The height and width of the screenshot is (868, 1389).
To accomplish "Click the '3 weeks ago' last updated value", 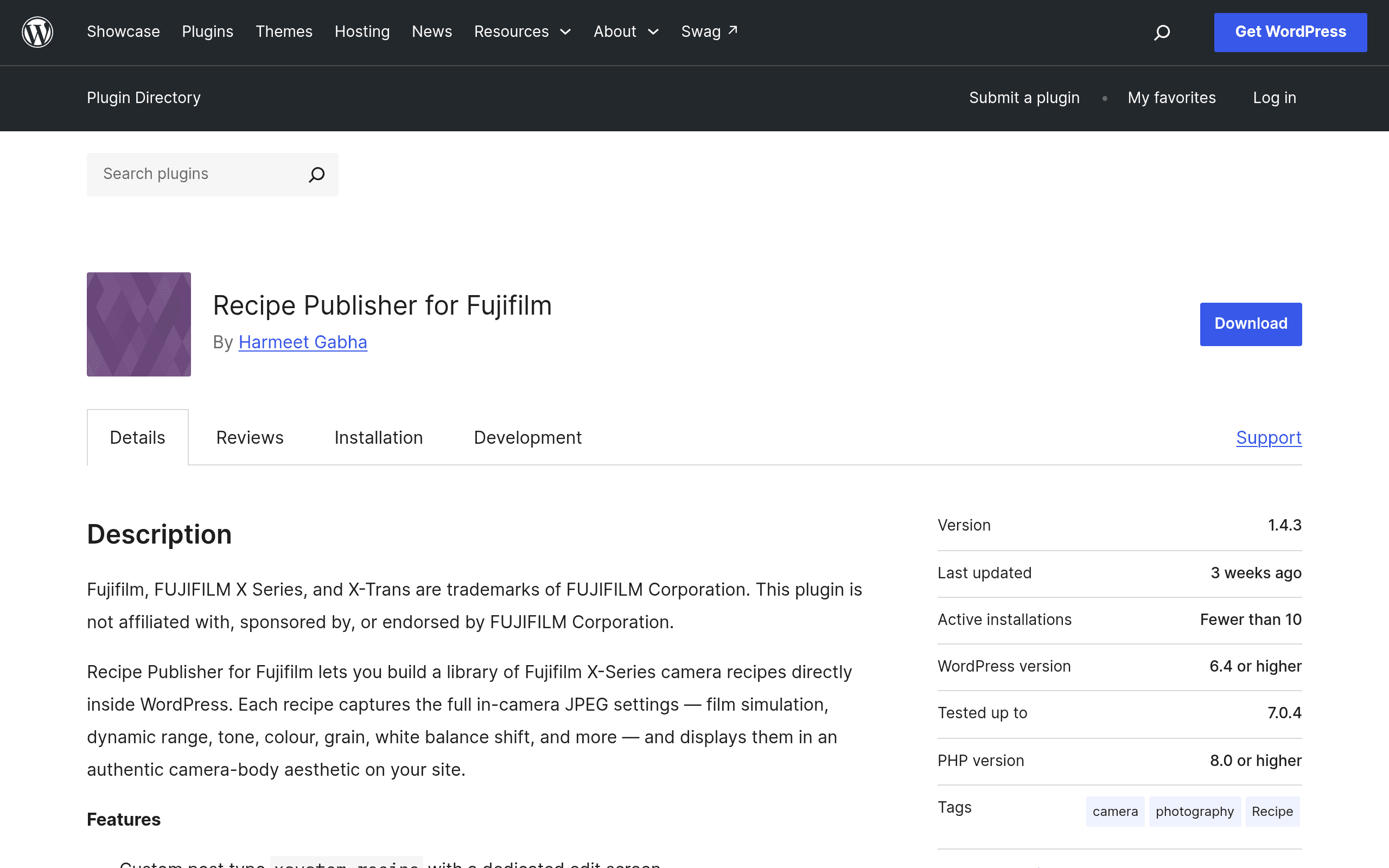I will 1256,573.
